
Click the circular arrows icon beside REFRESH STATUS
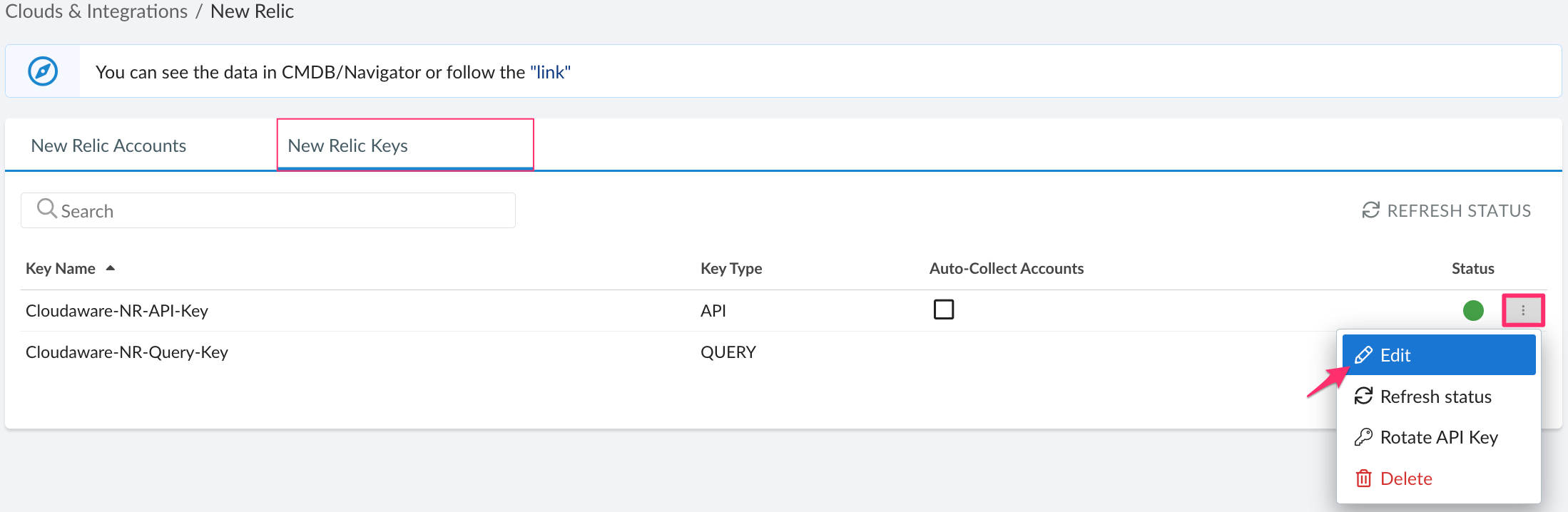click(1370, 210)
